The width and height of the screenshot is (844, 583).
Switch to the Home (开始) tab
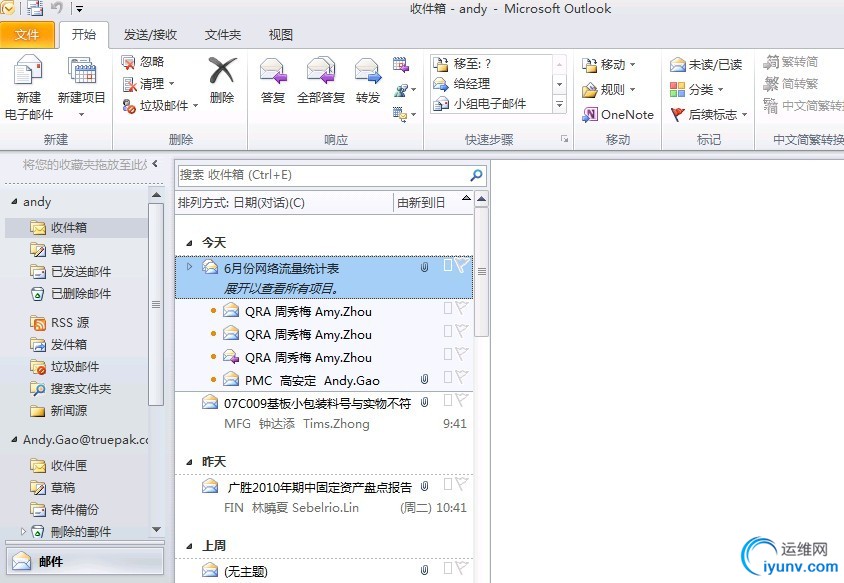pyautogui.click(x=84, y=35)
